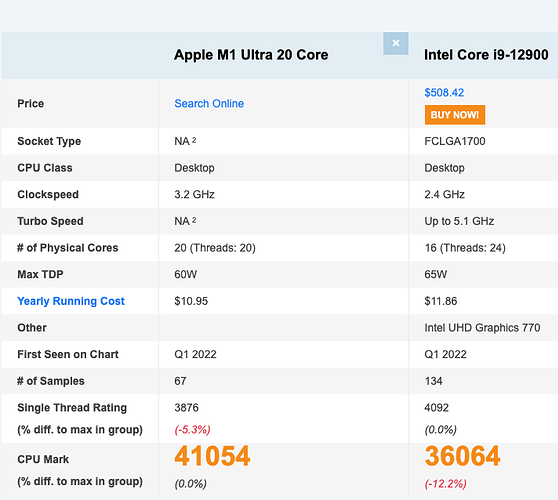Click the 3.2 GHz clockspeed value
The width and height of the screenshot is (558, 500).
tap(194, 195)
